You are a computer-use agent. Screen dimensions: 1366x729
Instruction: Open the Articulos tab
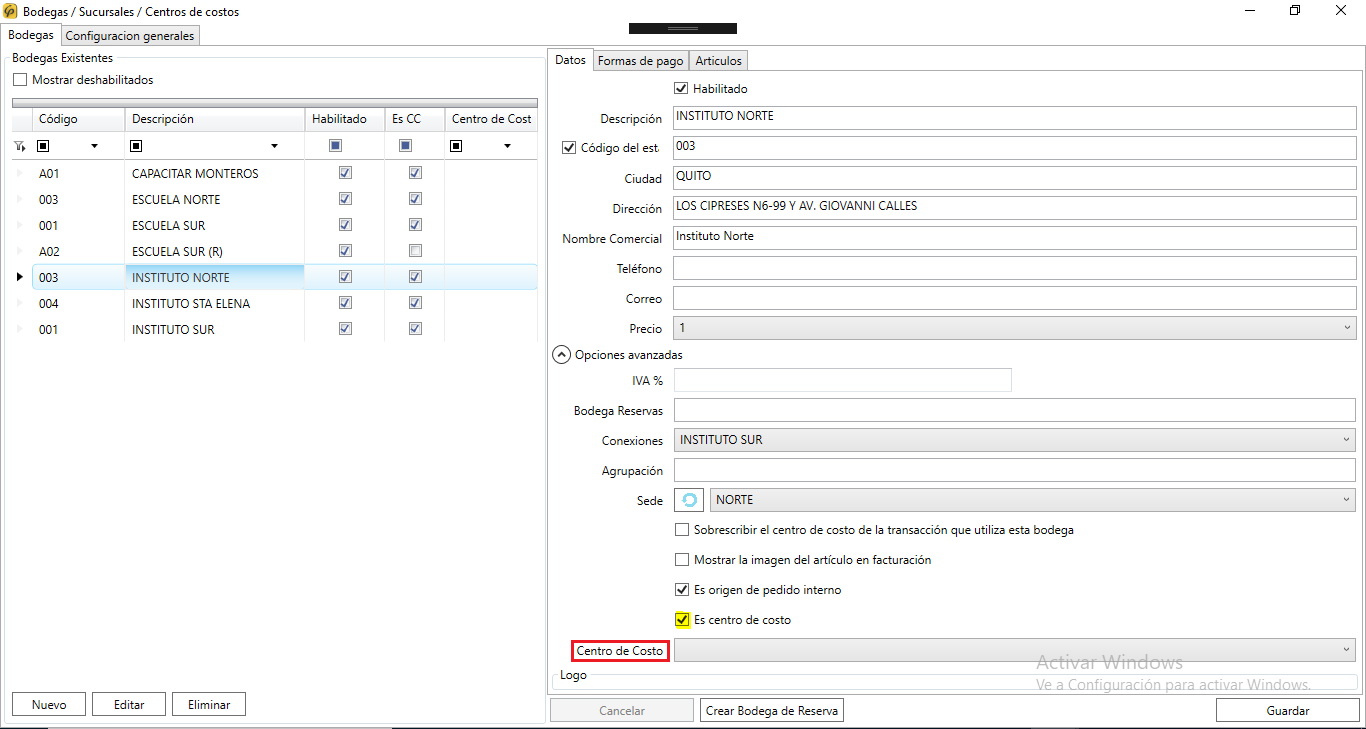tap(718, 61)
